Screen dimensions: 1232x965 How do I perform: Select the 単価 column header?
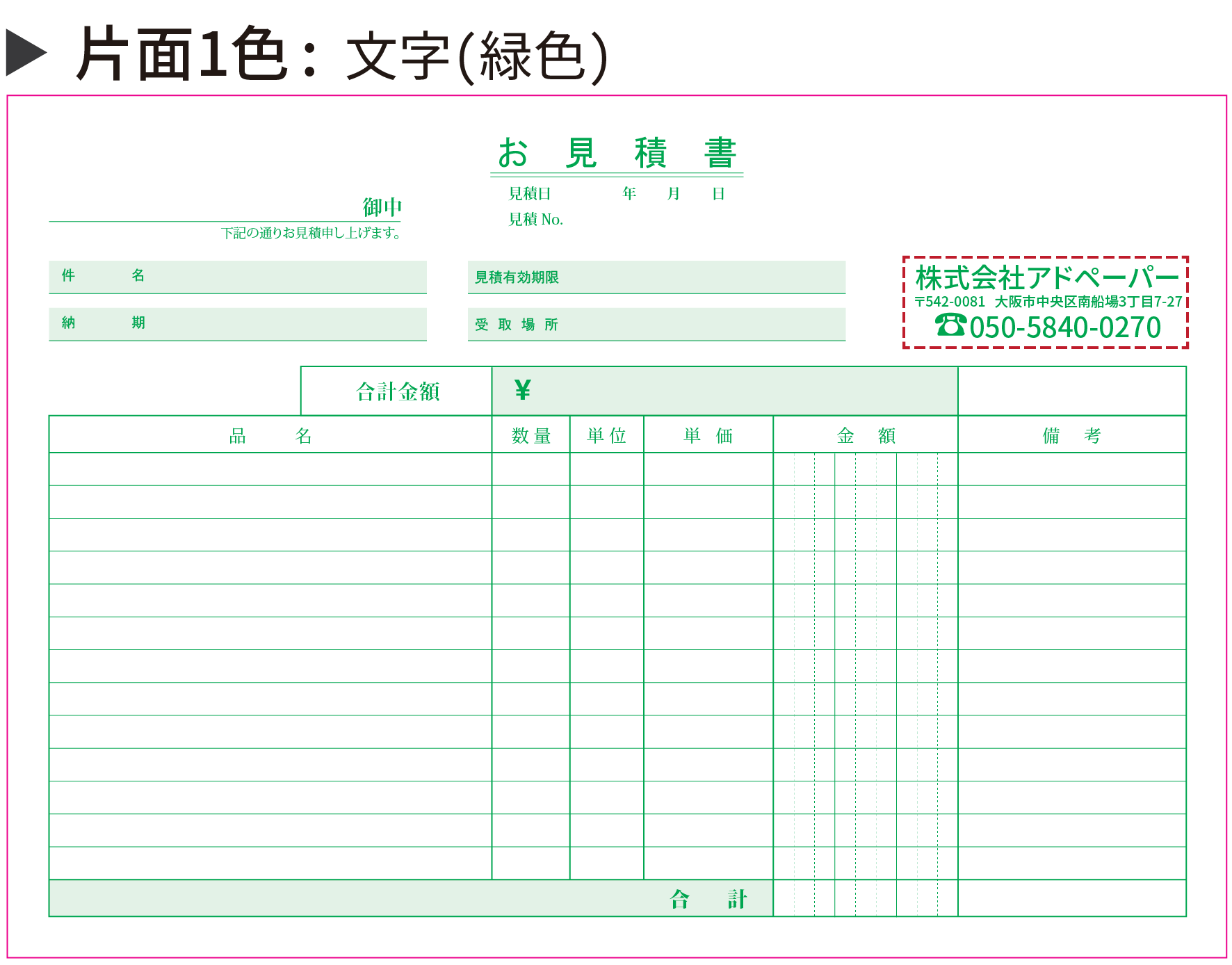tap(708, 435)
